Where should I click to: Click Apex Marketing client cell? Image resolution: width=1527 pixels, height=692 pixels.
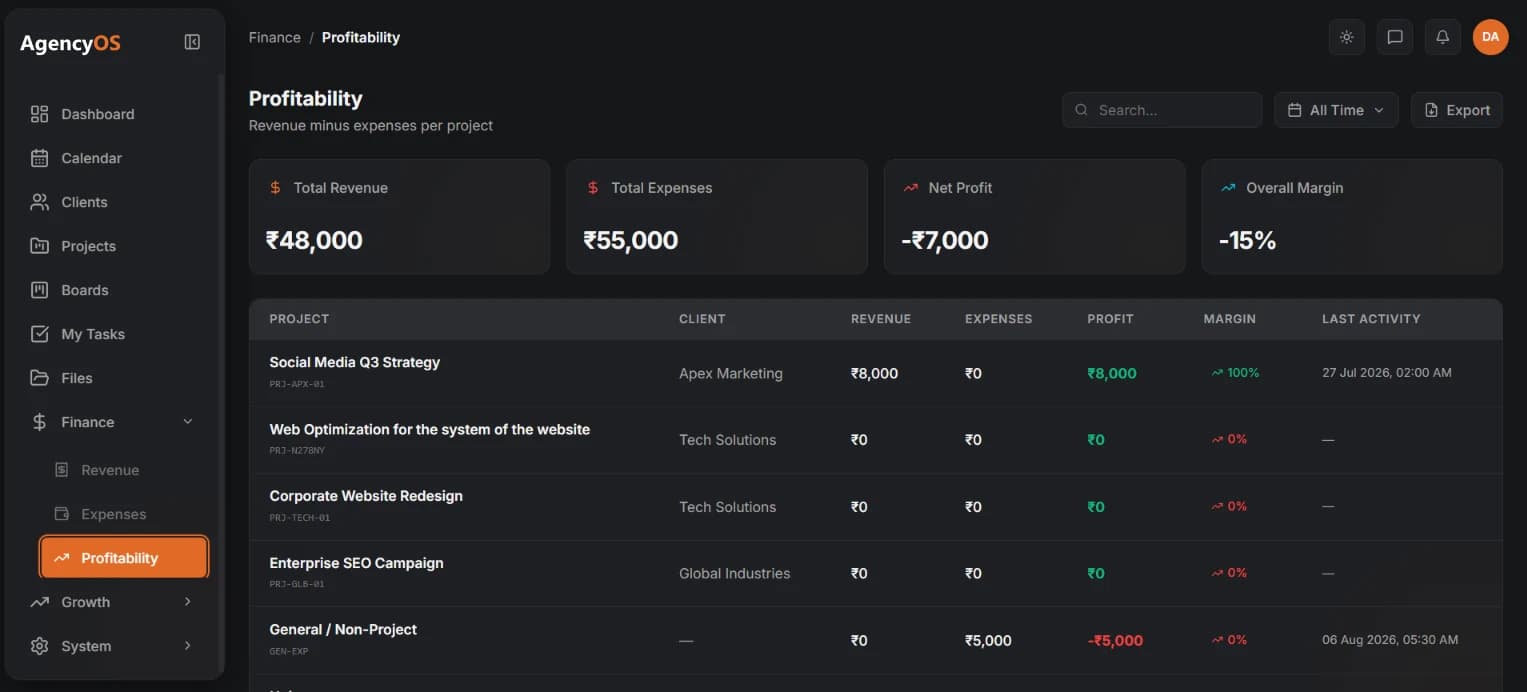(731, 373)
